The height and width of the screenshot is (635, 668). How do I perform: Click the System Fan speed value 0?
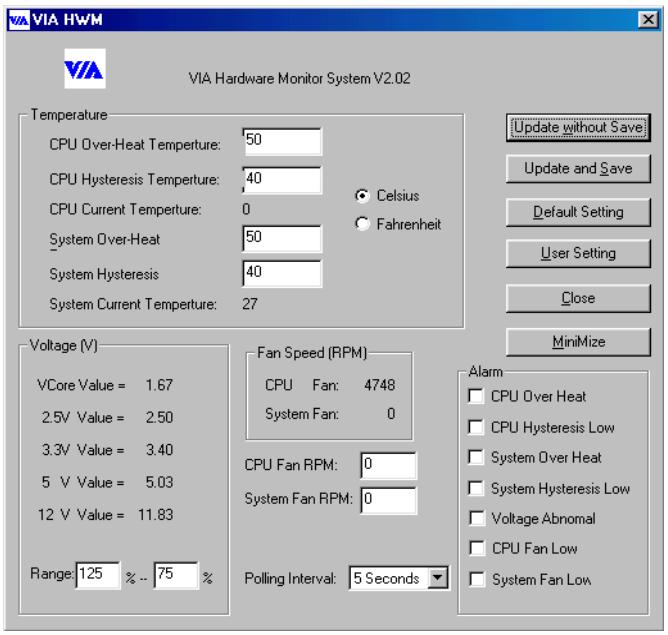coord(391,414)
